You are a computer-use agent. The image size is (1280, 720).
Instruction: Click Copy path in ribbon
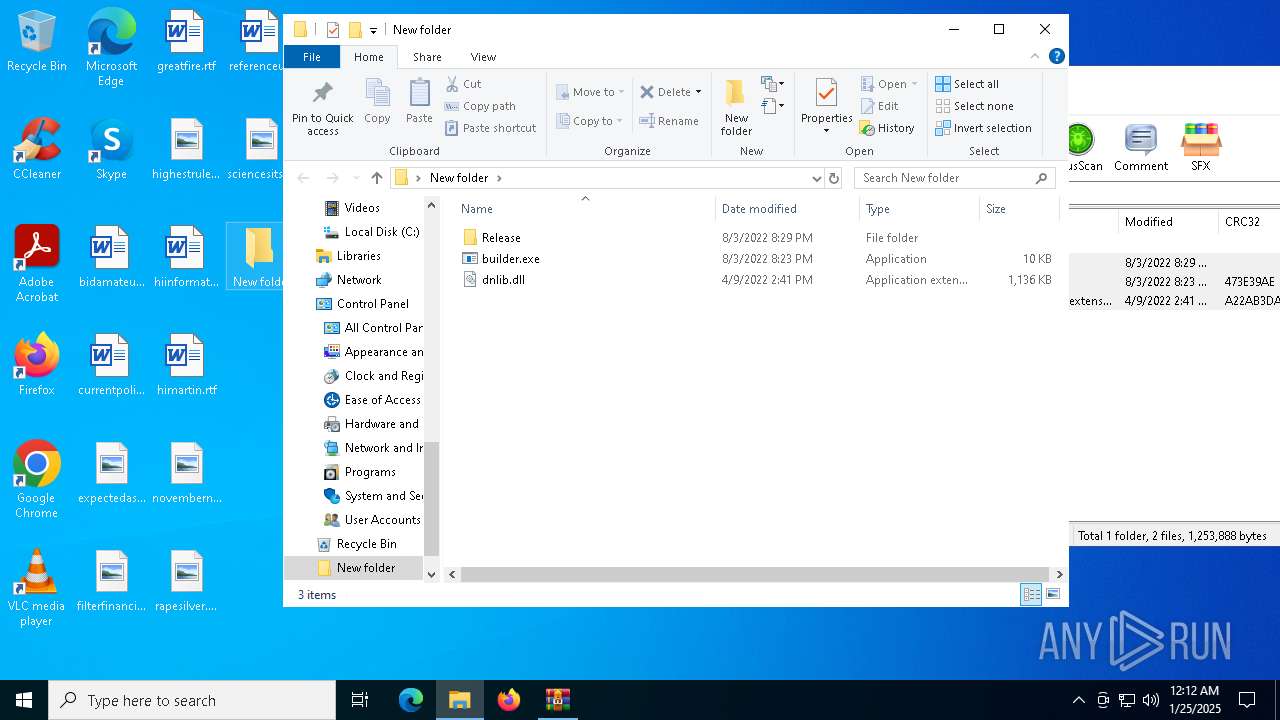[480, 106]
